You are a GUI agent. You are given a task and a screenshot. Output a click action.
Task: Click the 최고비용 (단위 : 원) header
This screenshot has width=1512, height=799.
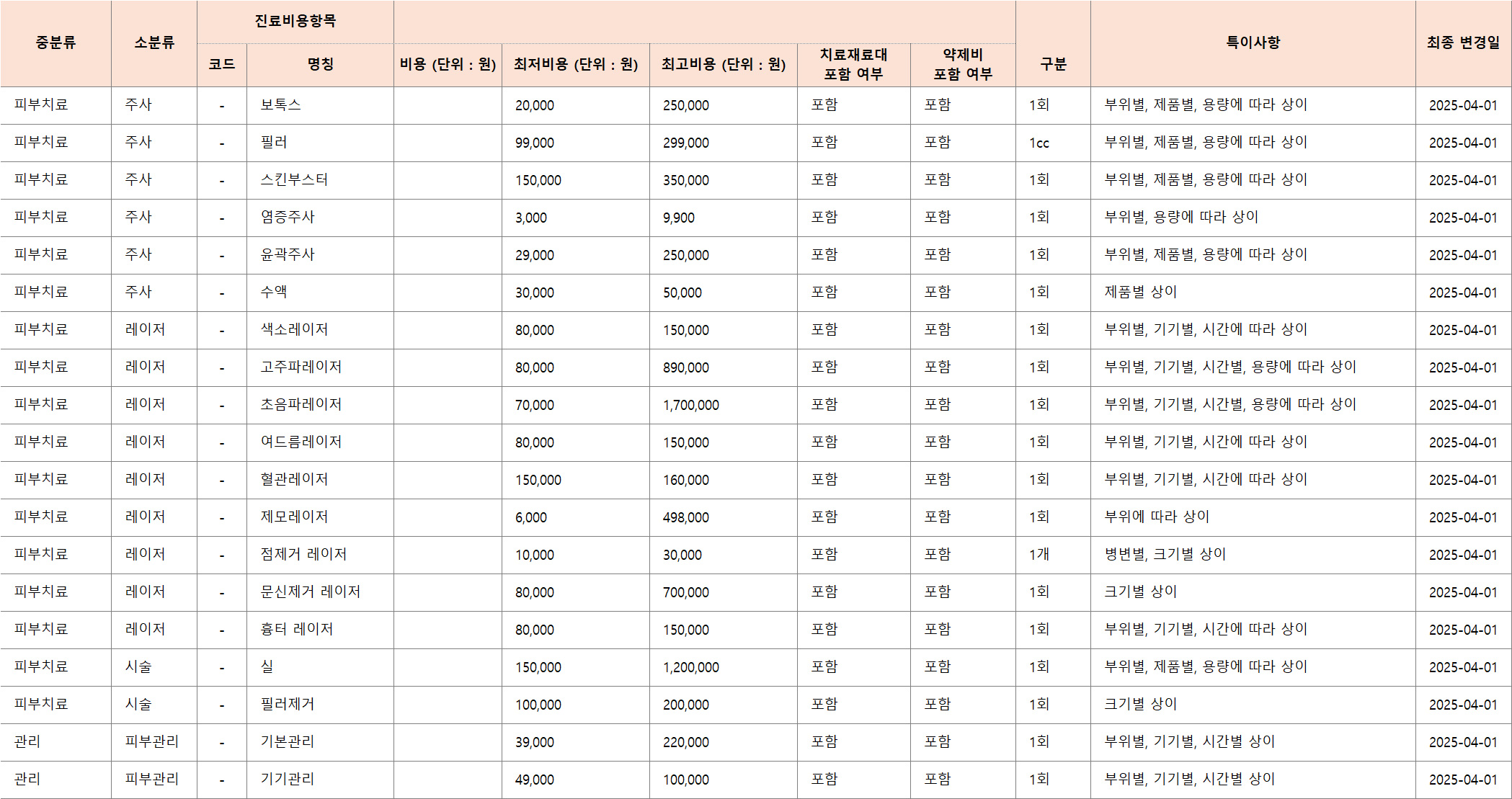point(724,65)
